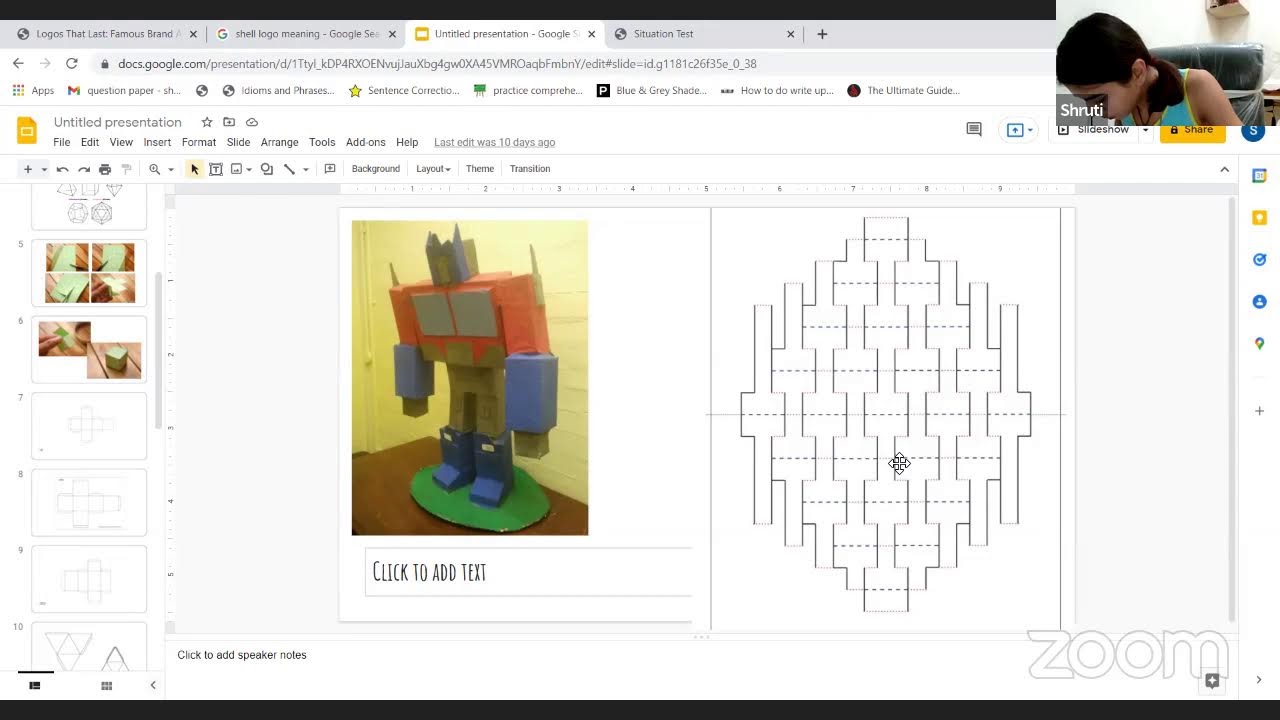The height and width of the screenshot is (720, 1280).
Task: Select slide 6 thumbnail in the filmstrip
Action: coord(90,349)
